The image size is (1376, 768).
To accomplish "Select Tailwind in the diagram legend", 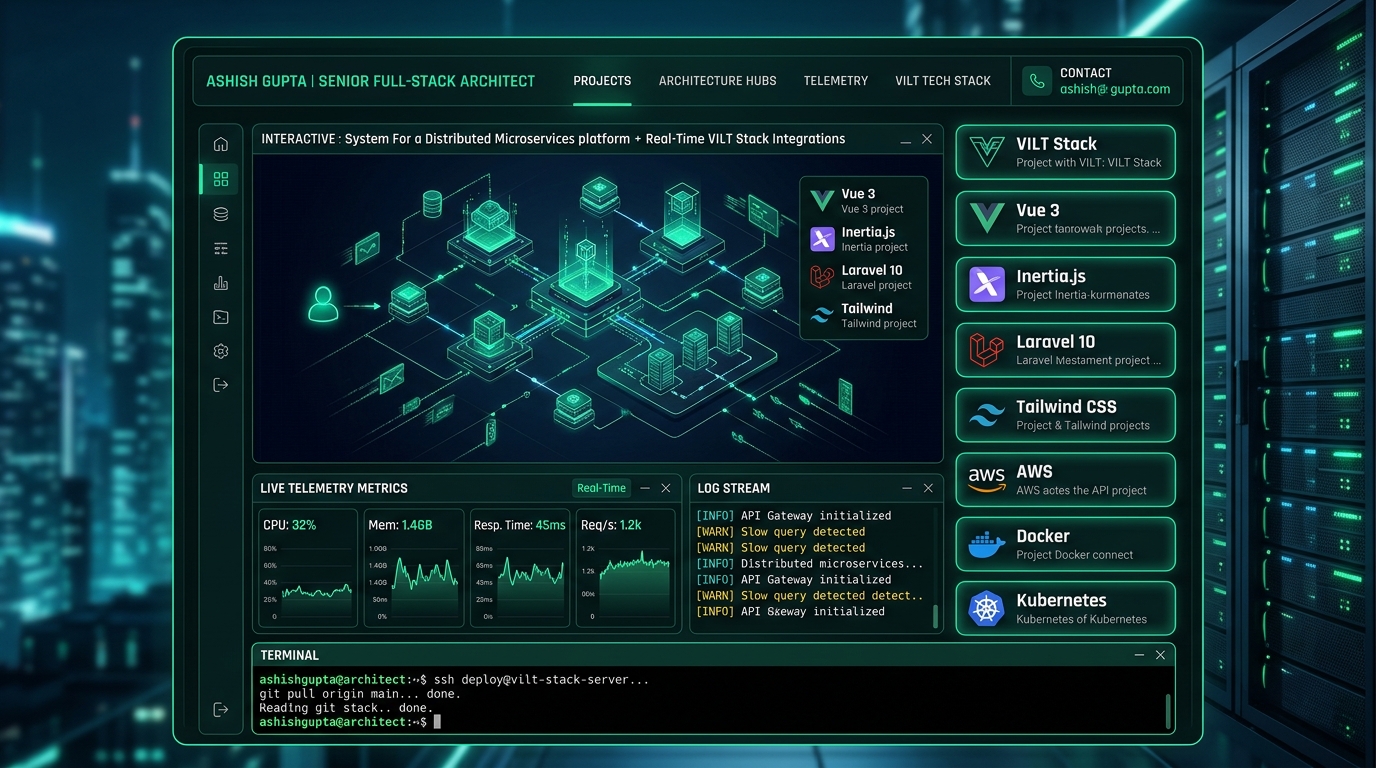I will pyautogui.click(x=863, y=315).
